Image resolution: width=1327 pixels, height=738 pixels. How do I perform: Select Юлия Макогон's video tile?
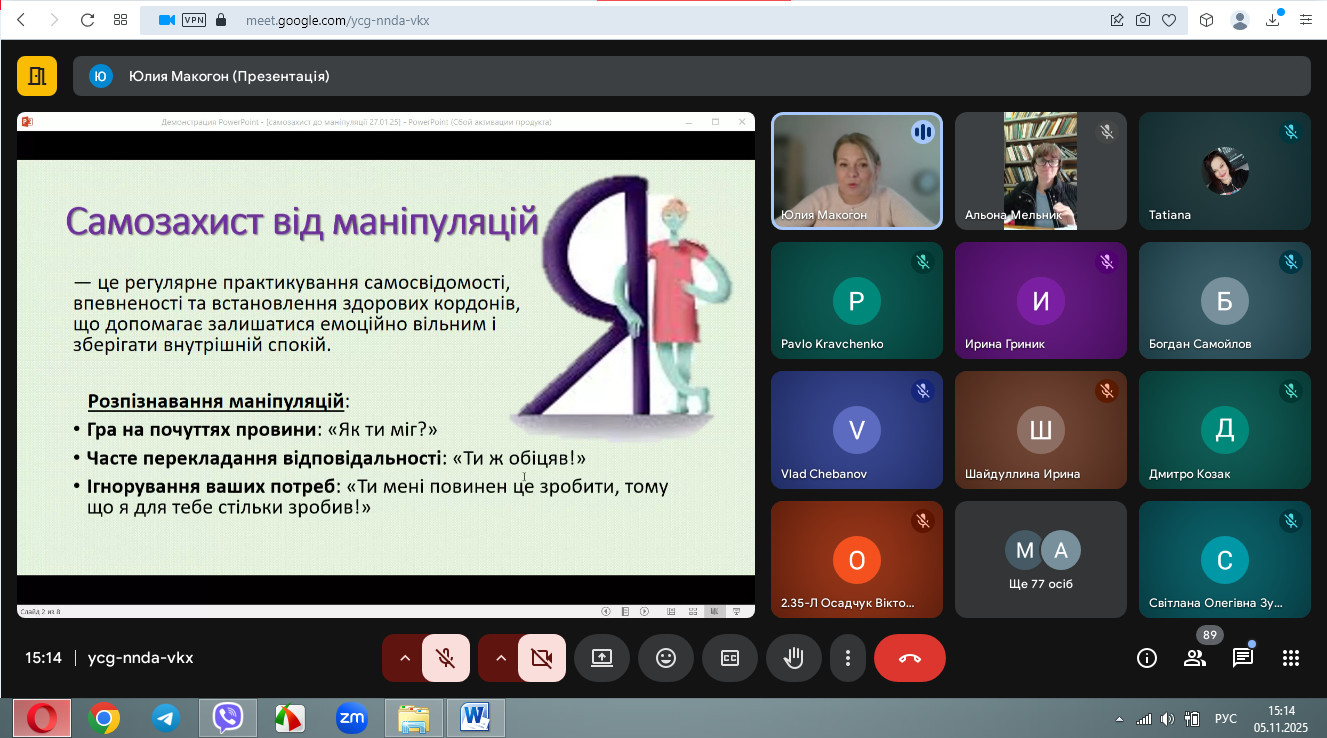[x=856, y=171]
